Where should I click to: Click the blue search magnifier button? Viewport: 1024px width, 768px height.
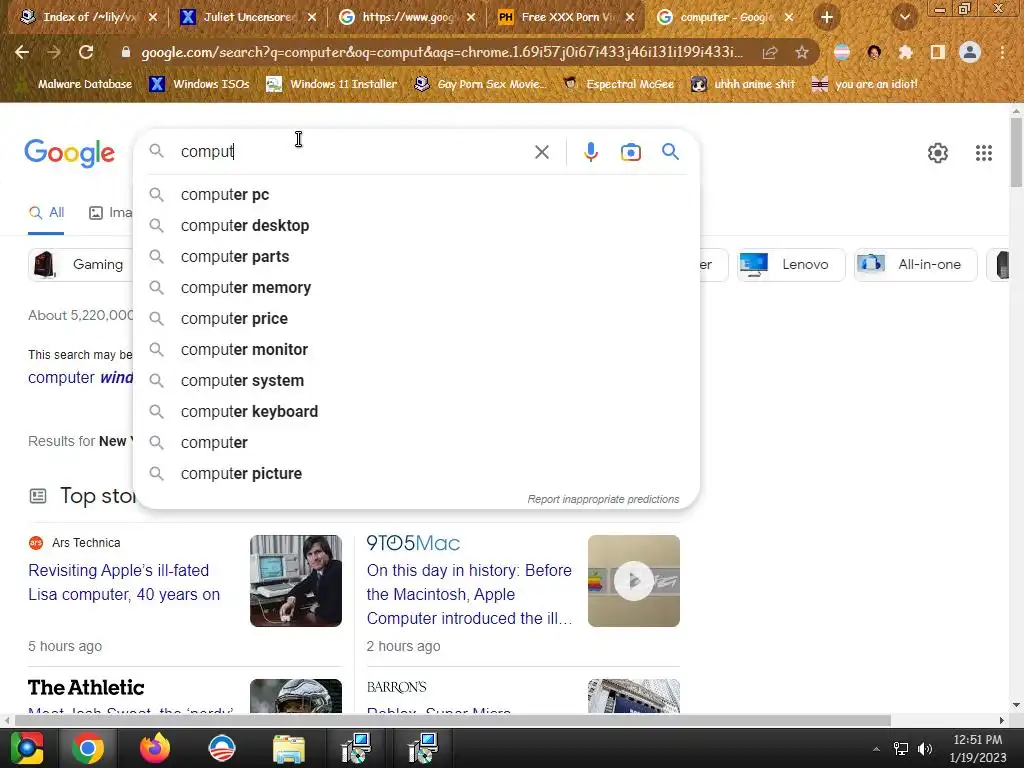point(670,152)
